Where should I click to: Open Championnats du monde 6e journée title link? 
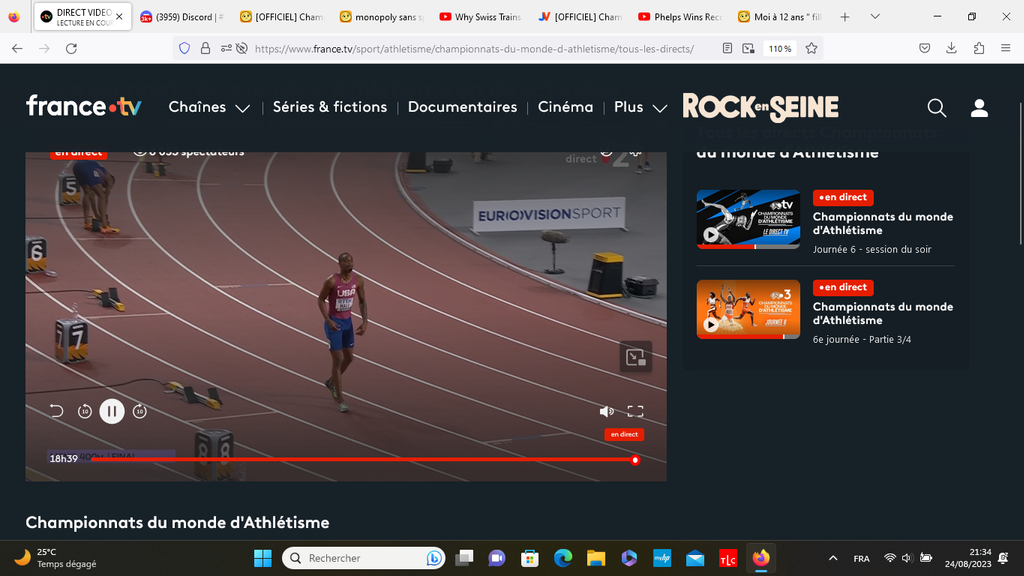[x=883, y=313]
